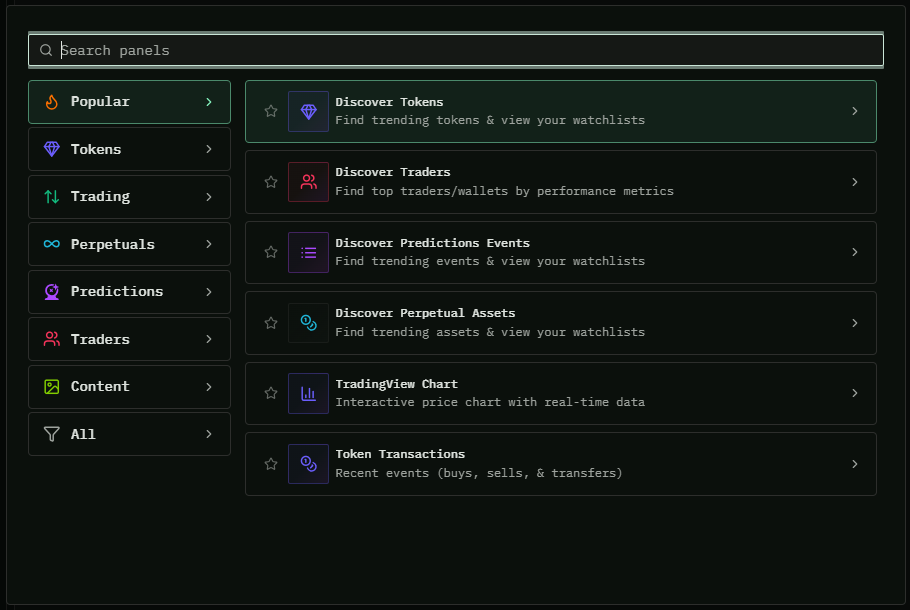Open Discover Perpetual Assets panel
910x610 pixels.
click(560, 323)
